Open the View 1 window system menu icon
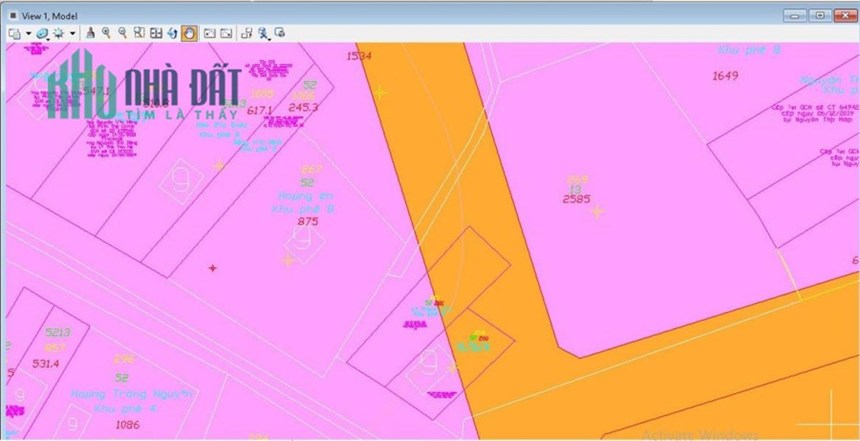860x441 pixels. click(x=13, y=15)
